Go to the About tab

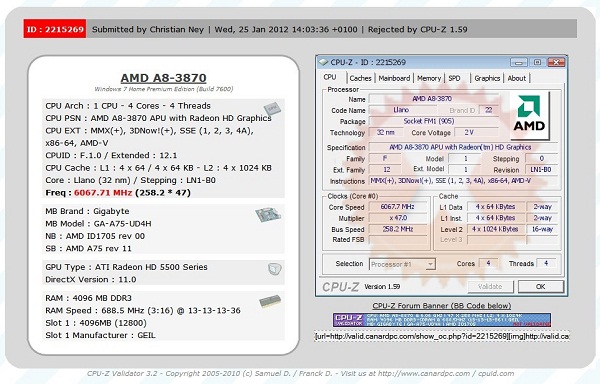click(517, 78)
